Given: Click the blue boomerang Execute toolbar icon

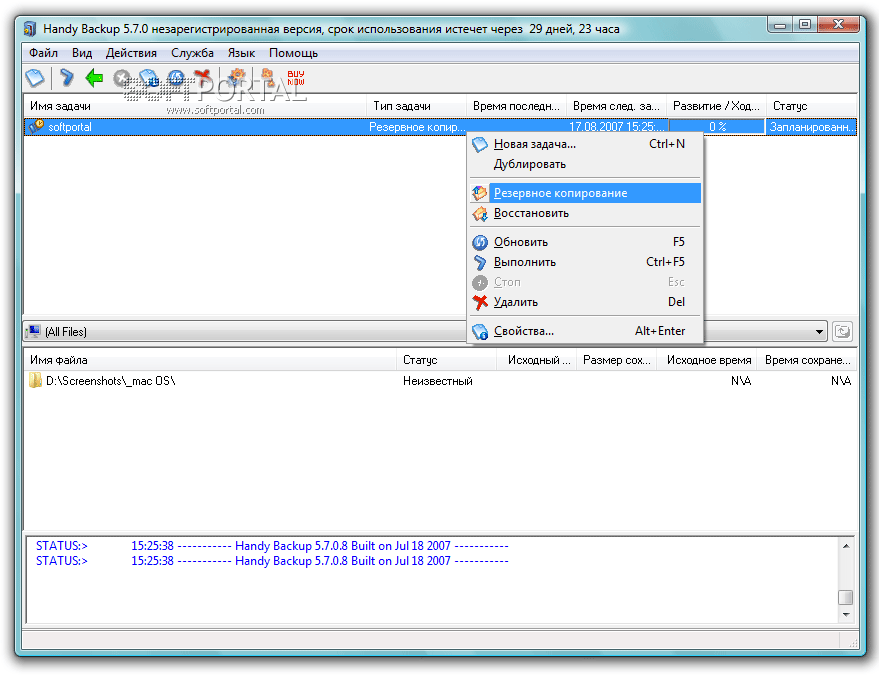Looking at the screenshot, I should pos(67,78).
